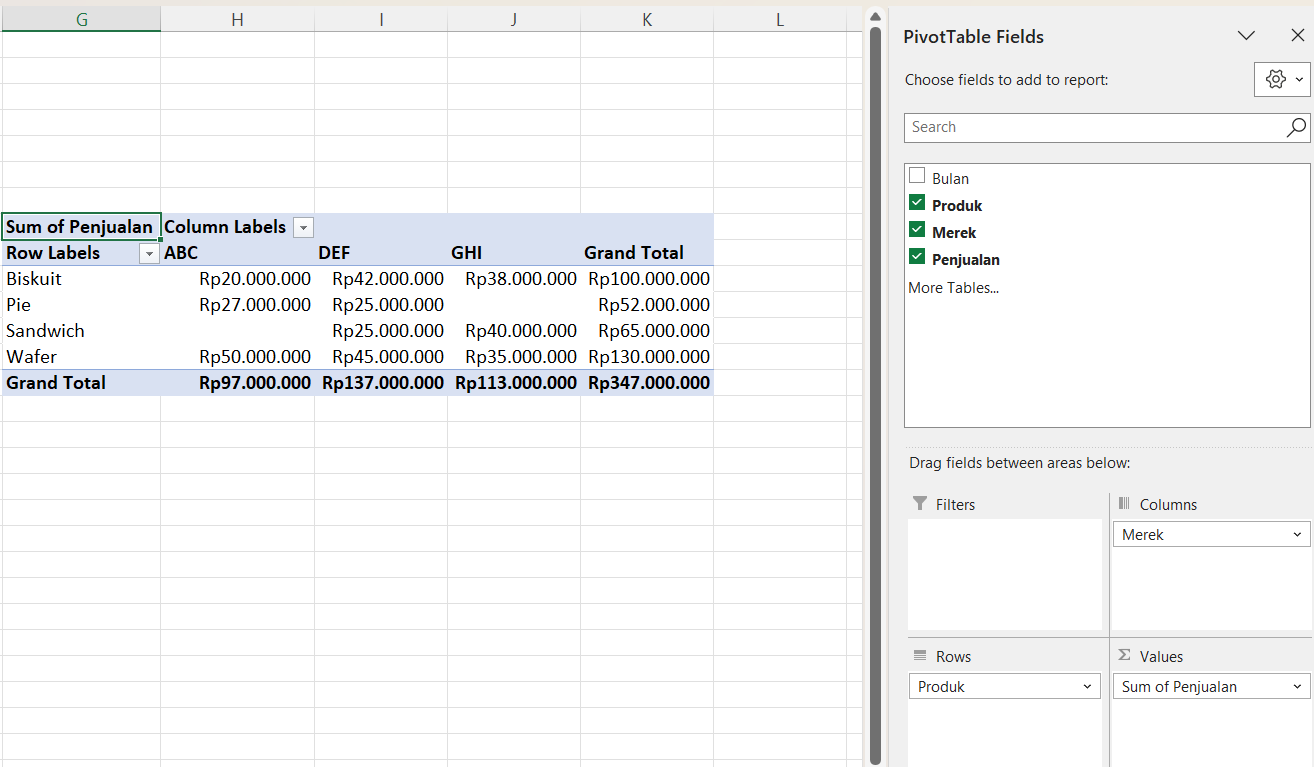Image resolution: width=1314 pixels, height=767 pixels.
Task: Click the More Tables... link
Action: coord(953,288)
